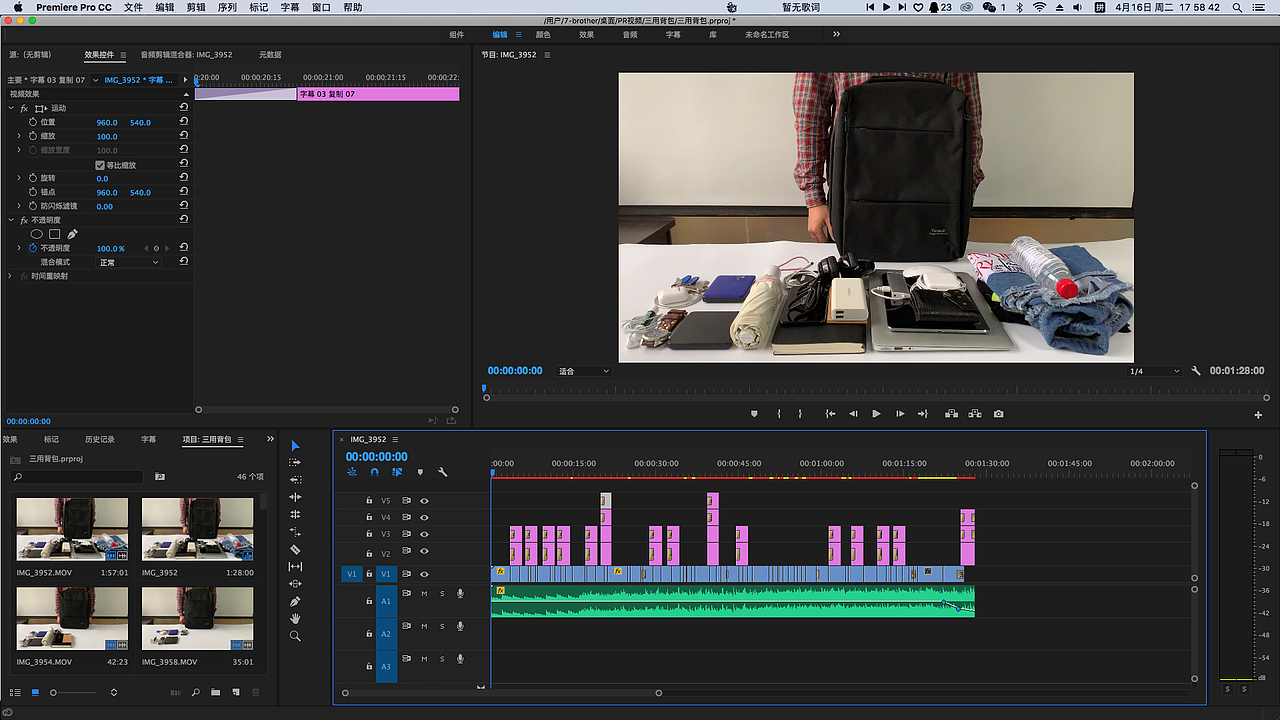This screenshot has width=1280, height=720.
Task: Open the 序列 menu
Action: coord(227,7)
